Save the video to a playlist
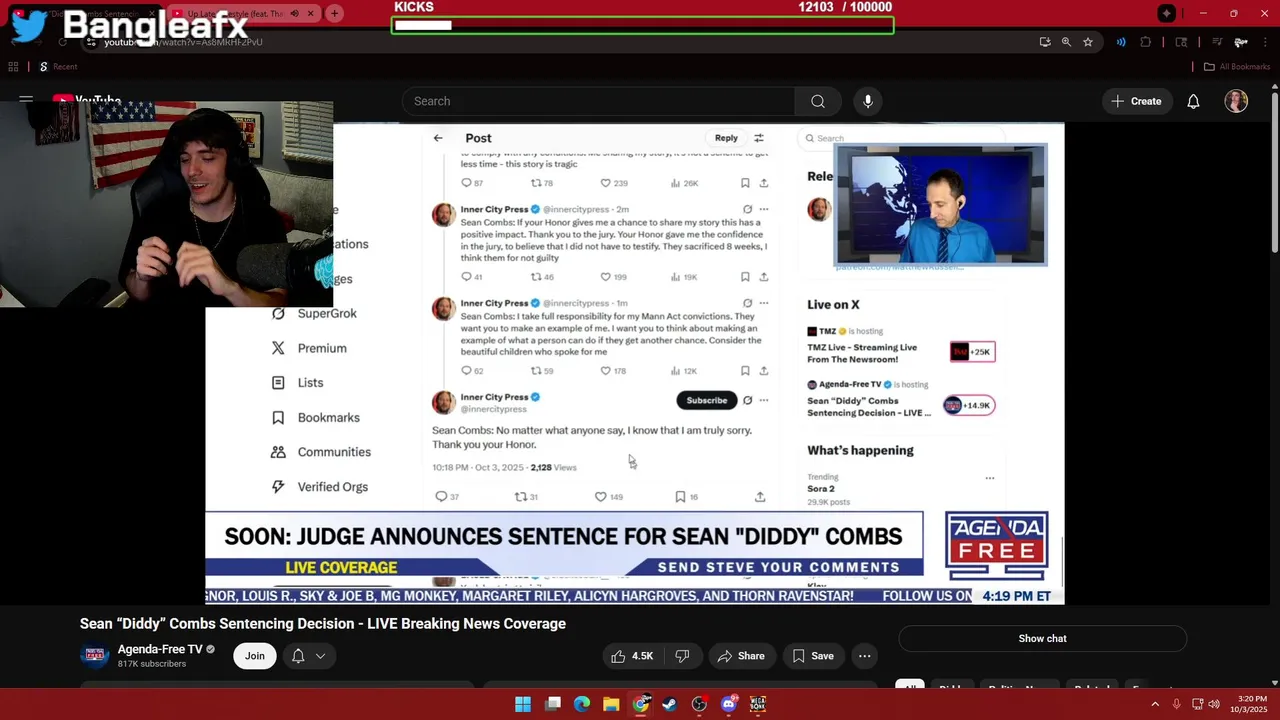The width and height of the screenshot is (1280, 720). click(x=812, y=656)
